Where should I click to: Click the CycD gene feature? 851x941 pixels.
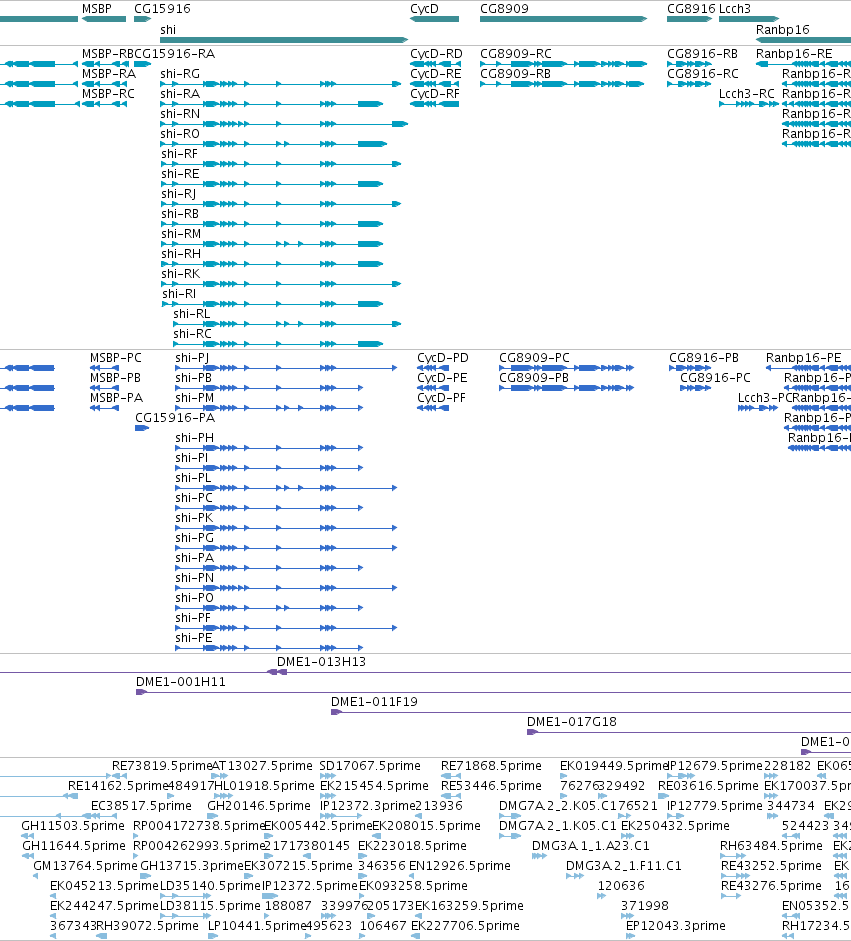click(435, 19)
